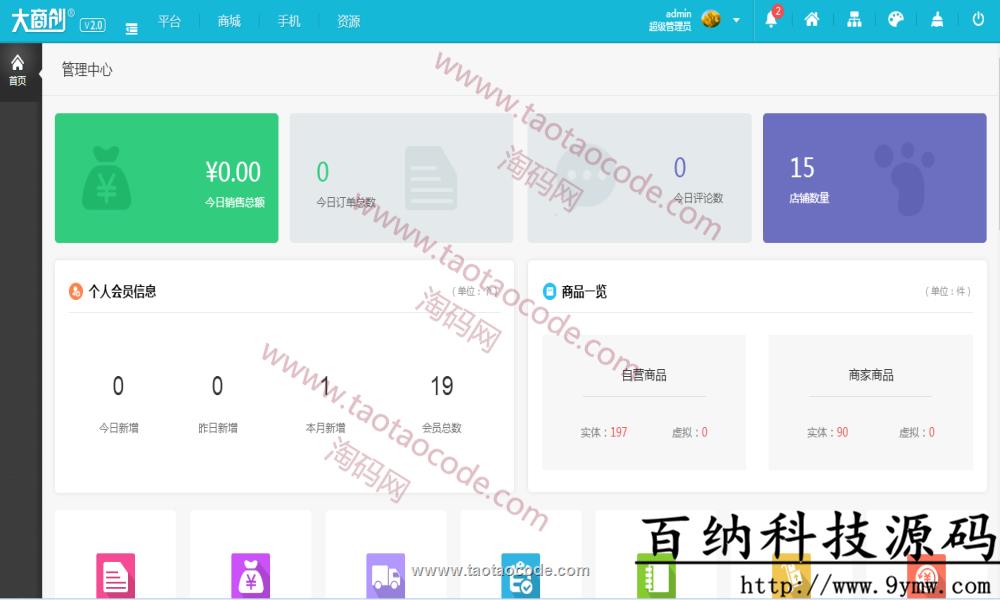Click the coin icon next to admin
Viewport: 1000px width, 600px height.
point(710,19)
